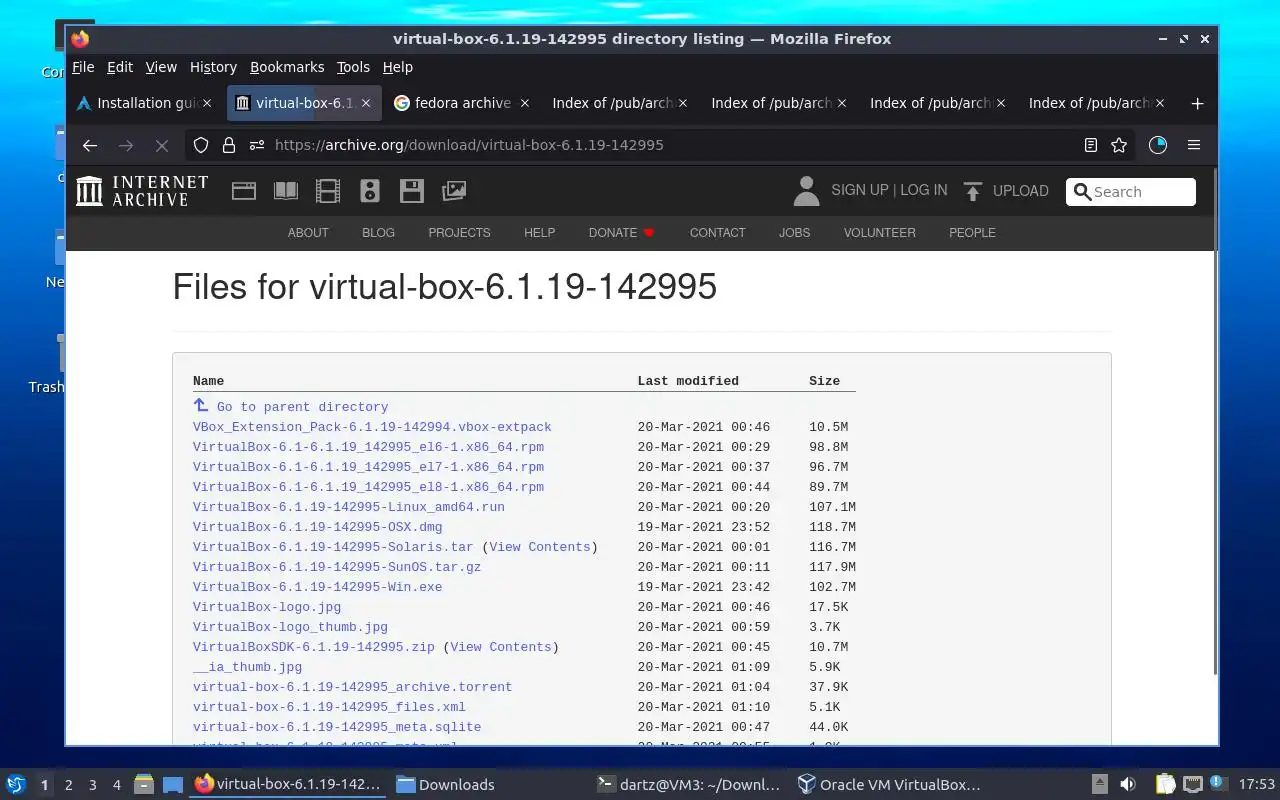This screenshot has width=1280, height=800.
Task: Open the Tools menu
Action: pyautogui.click(x=353, y=67)
